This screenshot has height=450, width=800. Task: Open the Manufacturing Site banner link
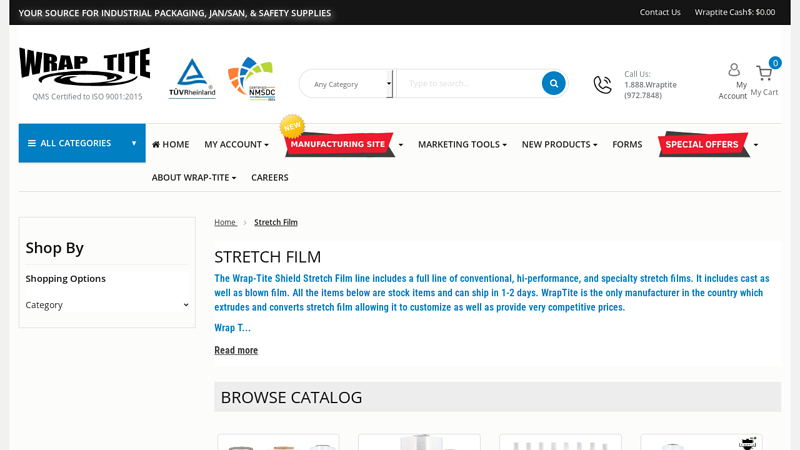point(339,144)
